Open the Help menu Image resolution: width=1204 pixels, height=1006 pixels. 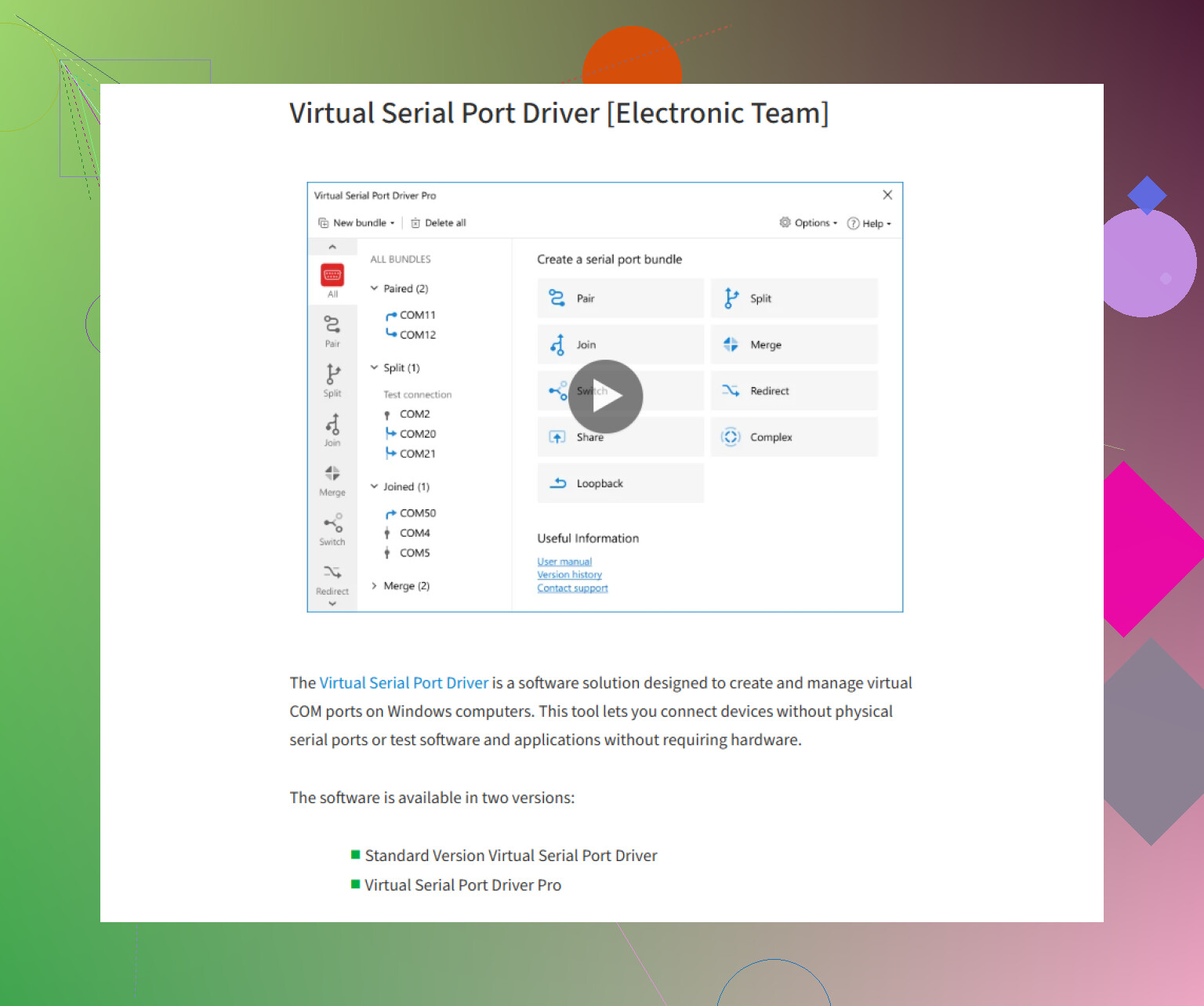point(869,223)
